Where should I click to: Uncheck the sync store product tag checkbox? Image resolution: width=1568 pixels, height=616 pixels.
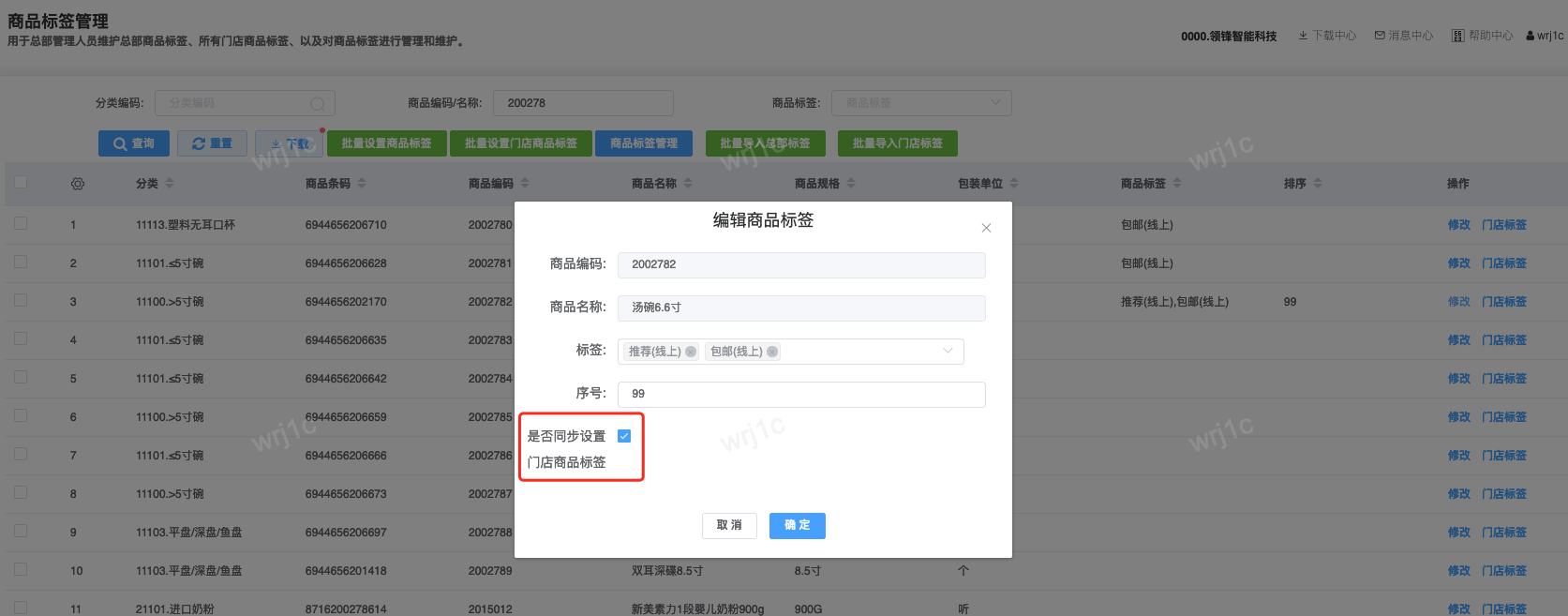pyautogui.click(x=624, y=436)
